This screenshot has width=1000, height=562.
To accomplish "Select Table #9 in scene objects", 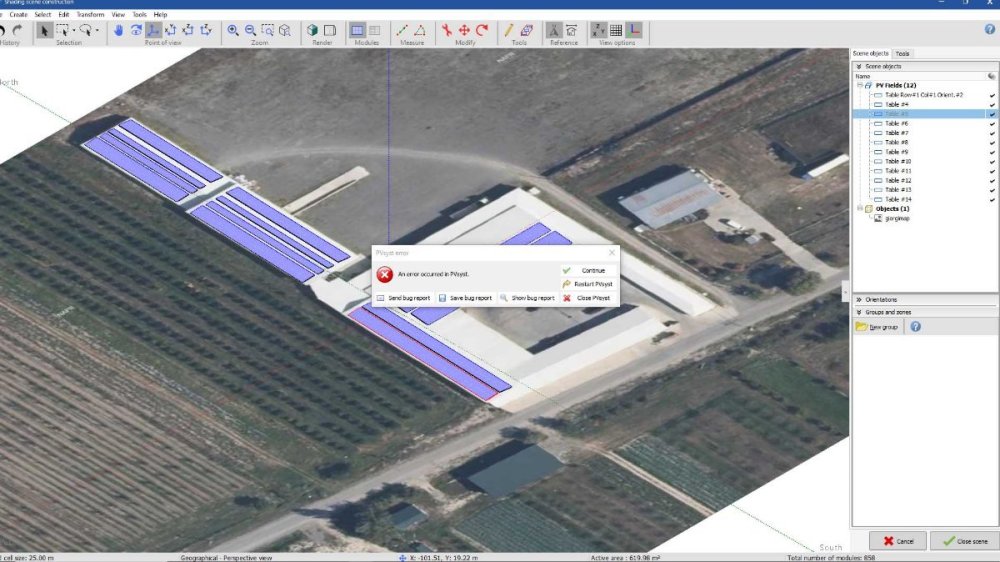I will click(897, 152).
